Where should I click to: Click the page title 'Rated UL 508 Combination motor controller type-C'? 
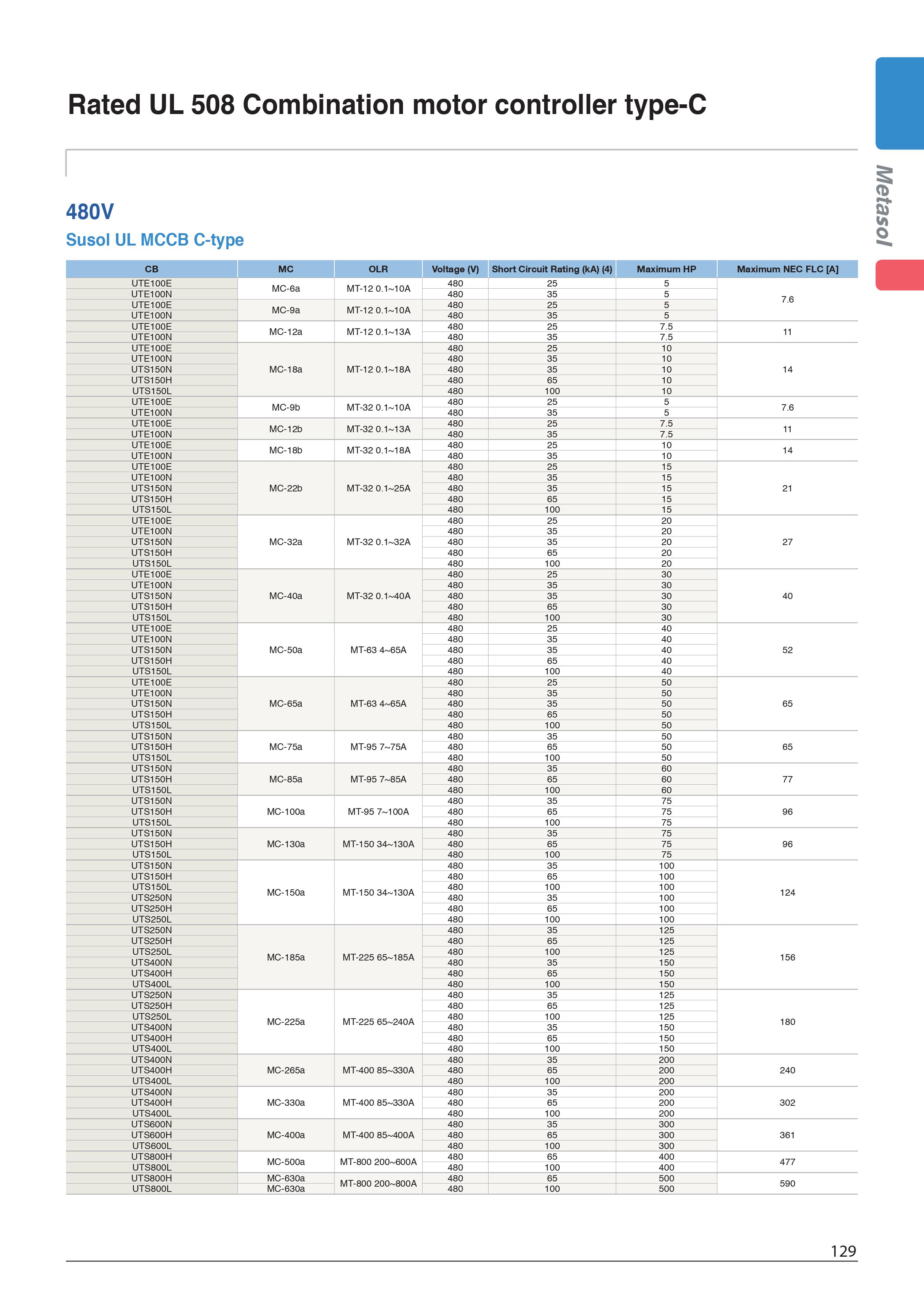387,105
